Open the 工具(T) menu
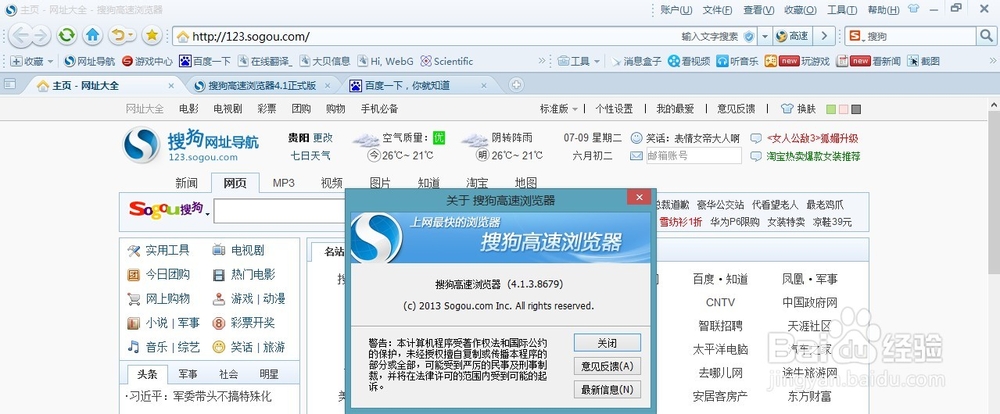Viewport: 1000px width, 414px height. 842,10
